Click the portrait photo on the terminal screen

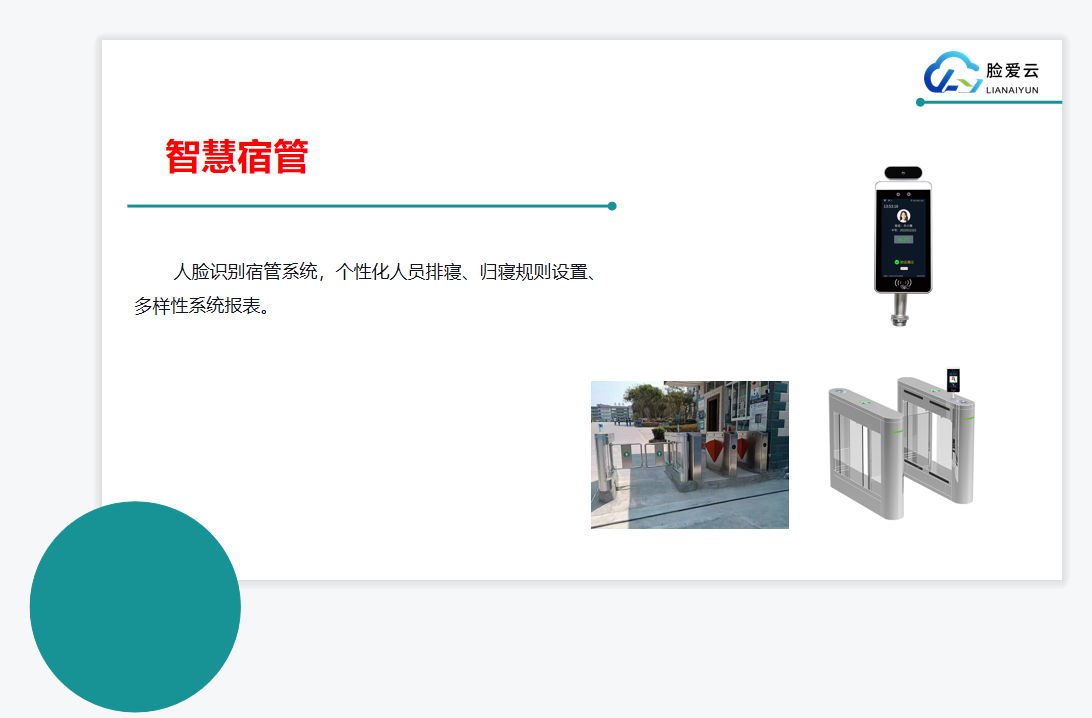pos(903,216)
